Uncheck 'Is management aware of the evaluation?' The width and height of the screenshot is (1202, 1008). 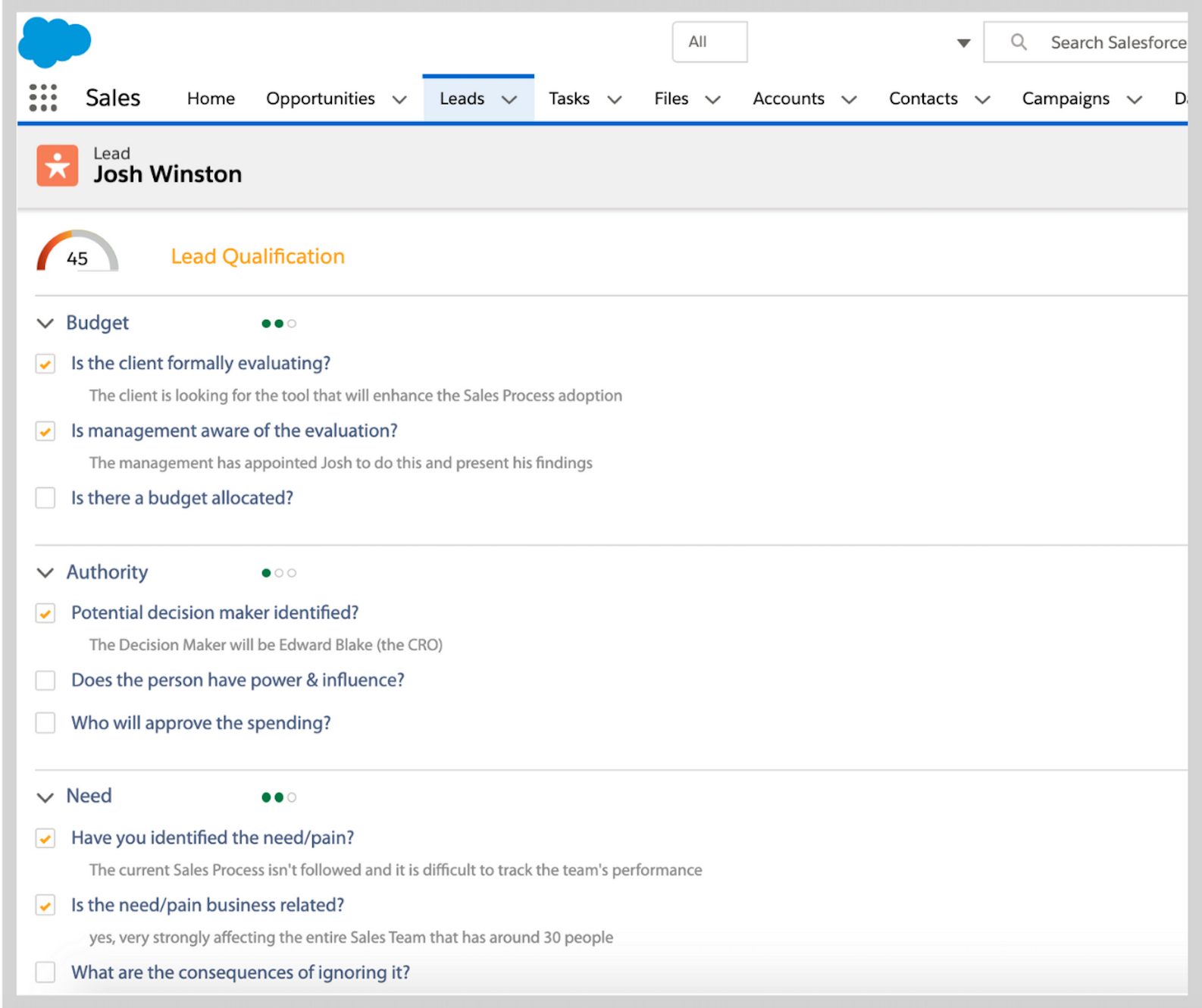[45, 431]
